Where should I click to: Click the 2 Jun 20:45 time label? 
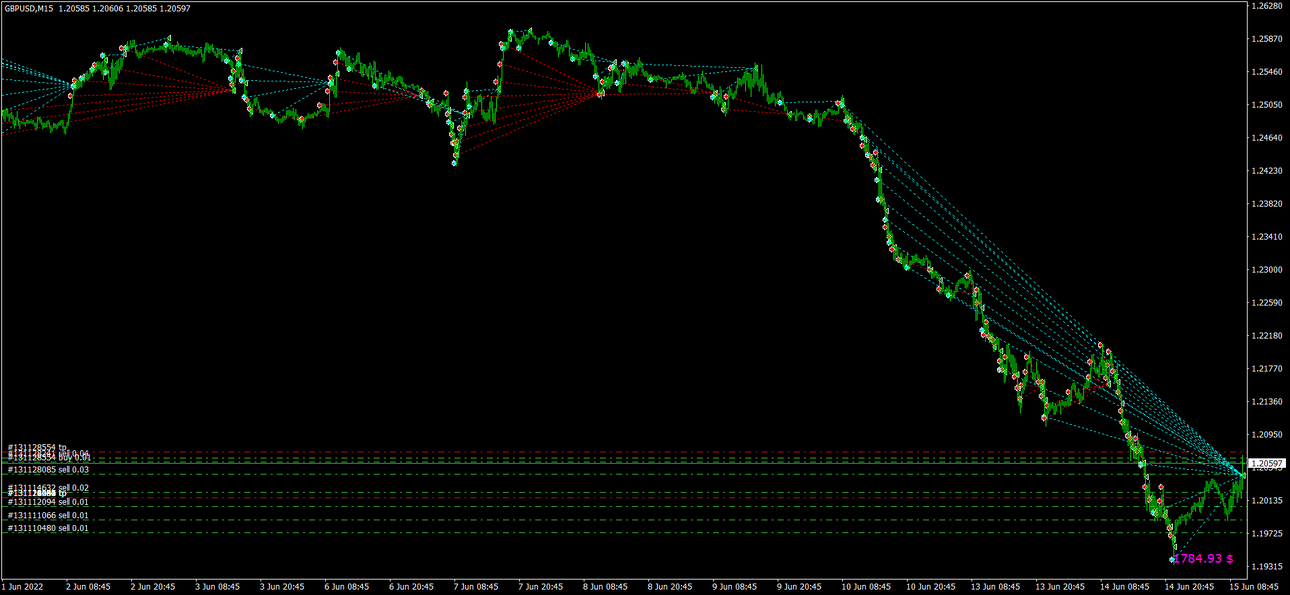pos(152,588)
